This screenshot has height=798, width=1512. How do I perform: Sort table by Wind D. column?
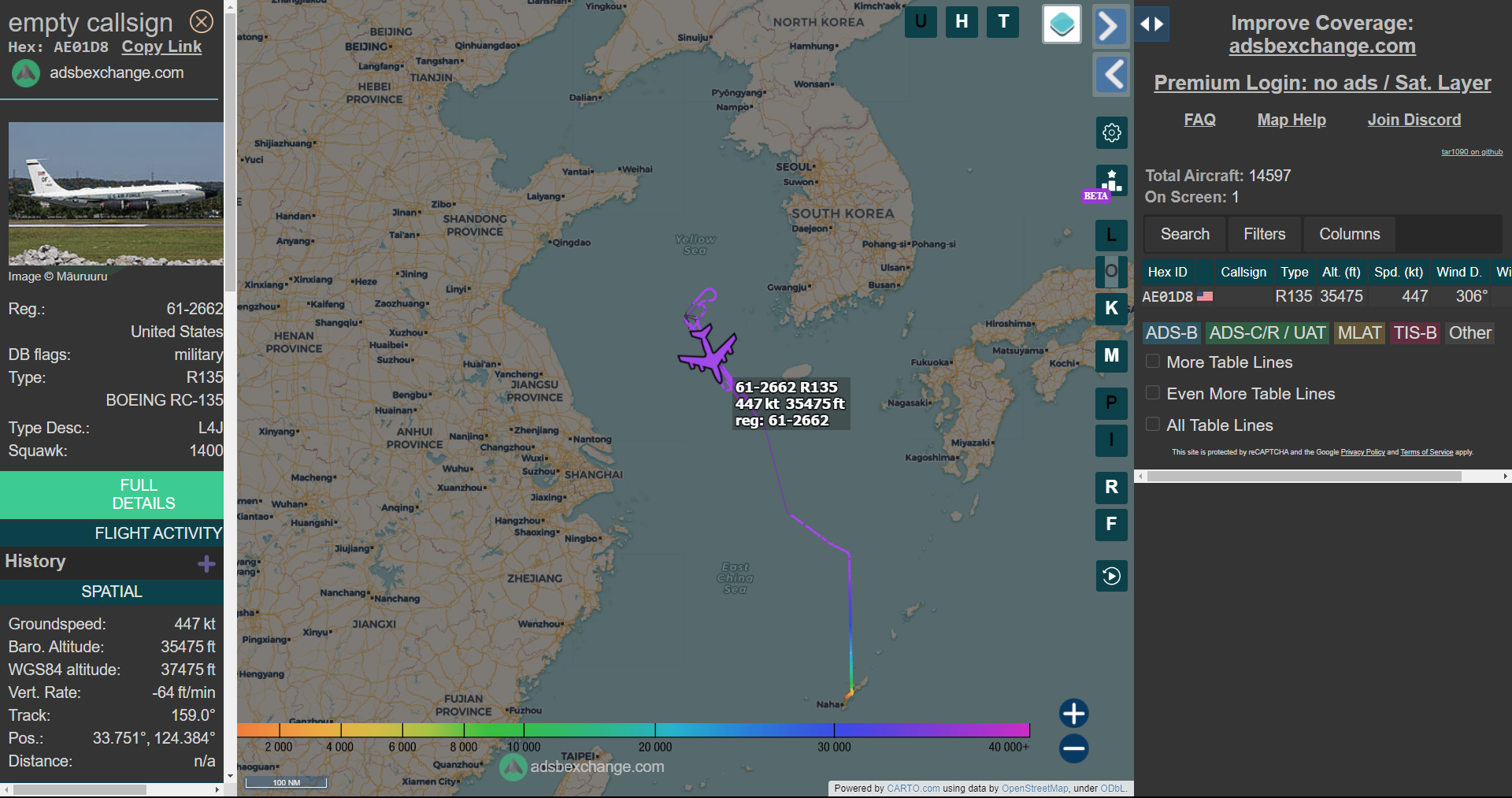click(1458, 272)
